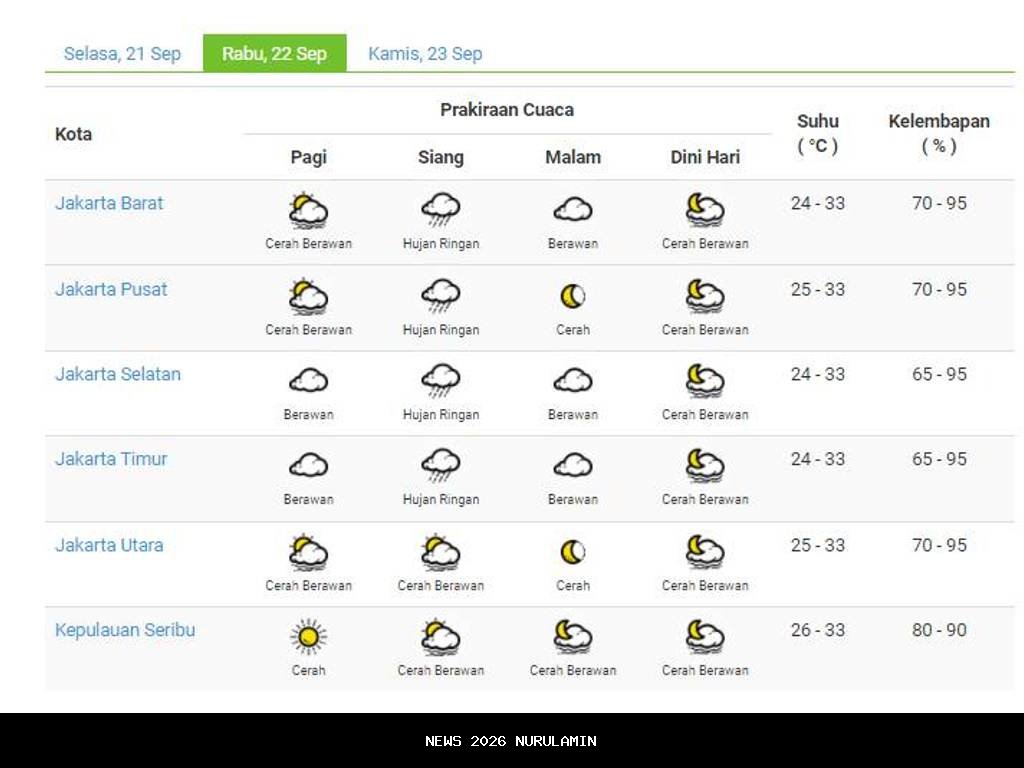The height and width of the screenshot is (768, 1024).
Task: Click Kepulauan Seribu night partly cloudy icon
Action: [573, 637]
